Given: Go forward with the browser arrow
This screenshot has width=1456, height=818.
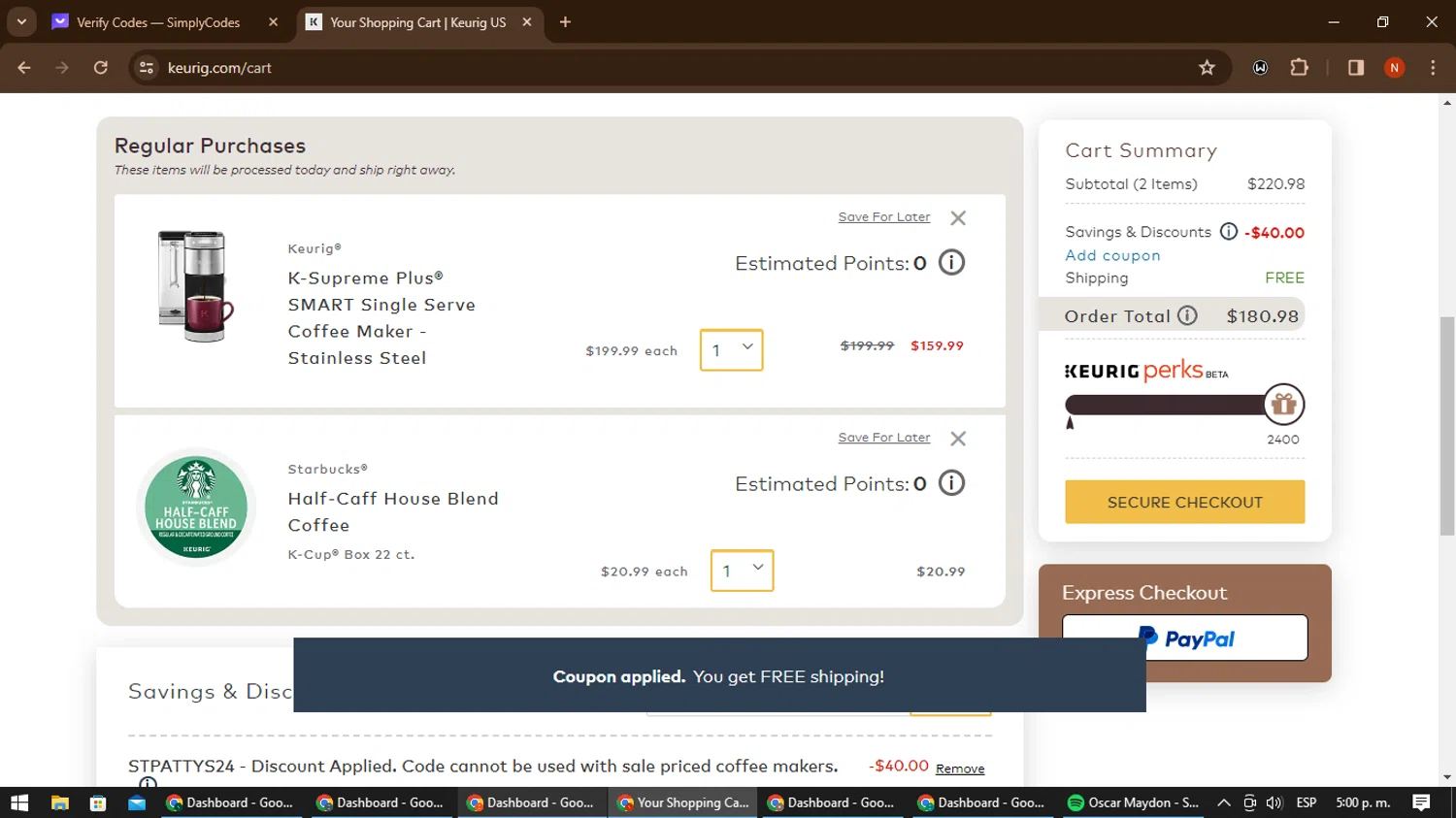Looking at the screenshot, I should pyautogui.click(x=62, y=67).
